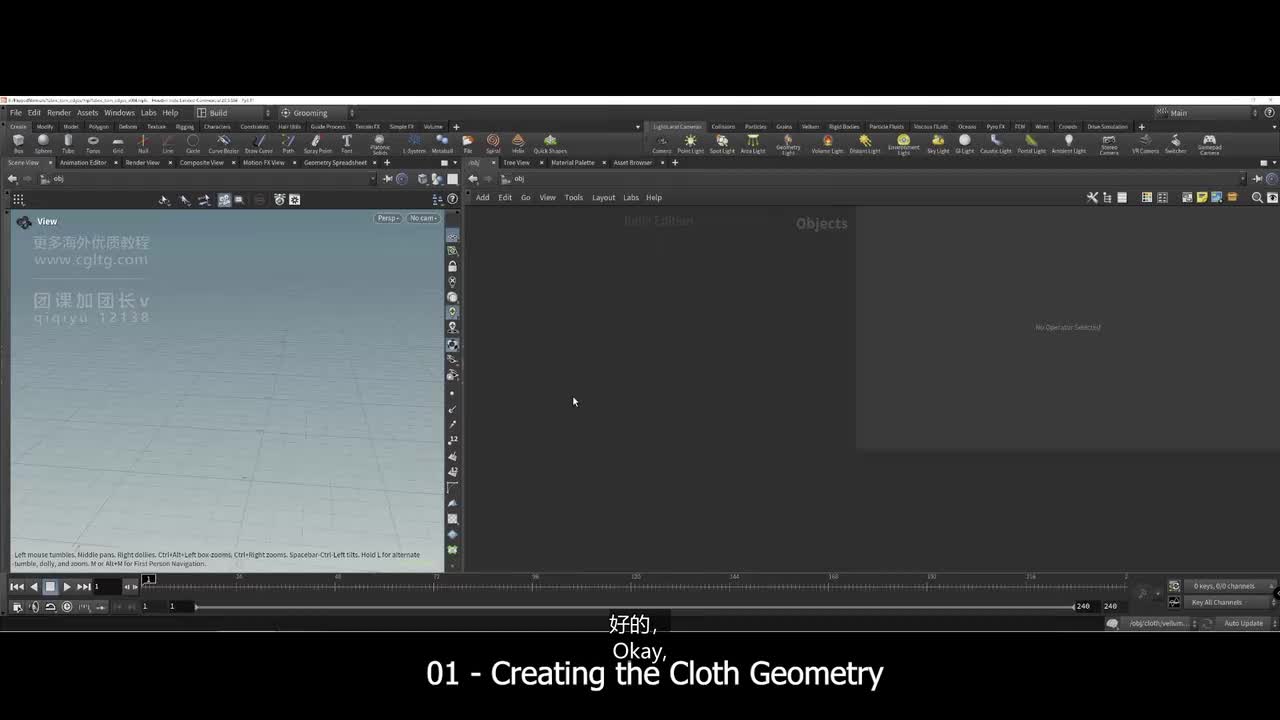Select the Null shelf tool
Image resolution: width=1280 pixels, height=720 pixels.
click(x=143, y=144)
